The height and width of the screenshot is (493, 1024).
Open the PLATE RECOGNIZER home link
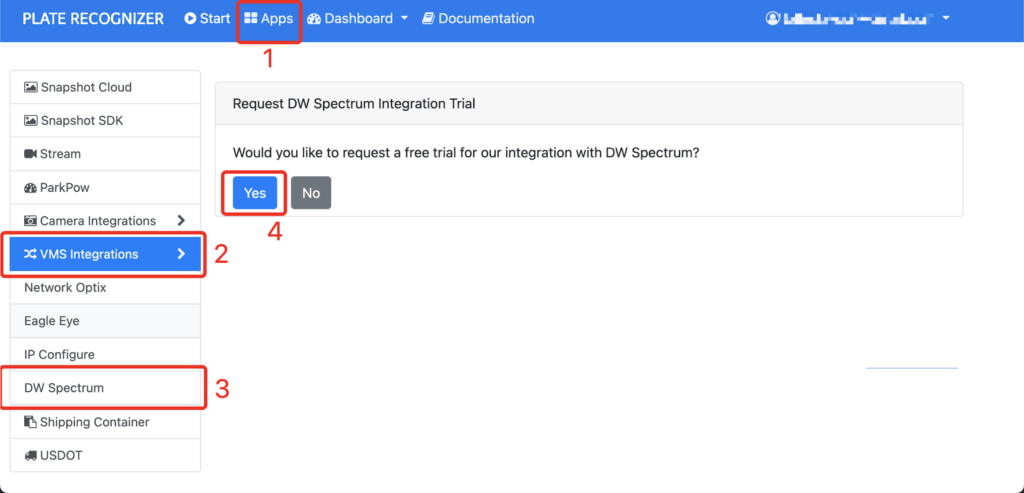(x=93, y=19)
